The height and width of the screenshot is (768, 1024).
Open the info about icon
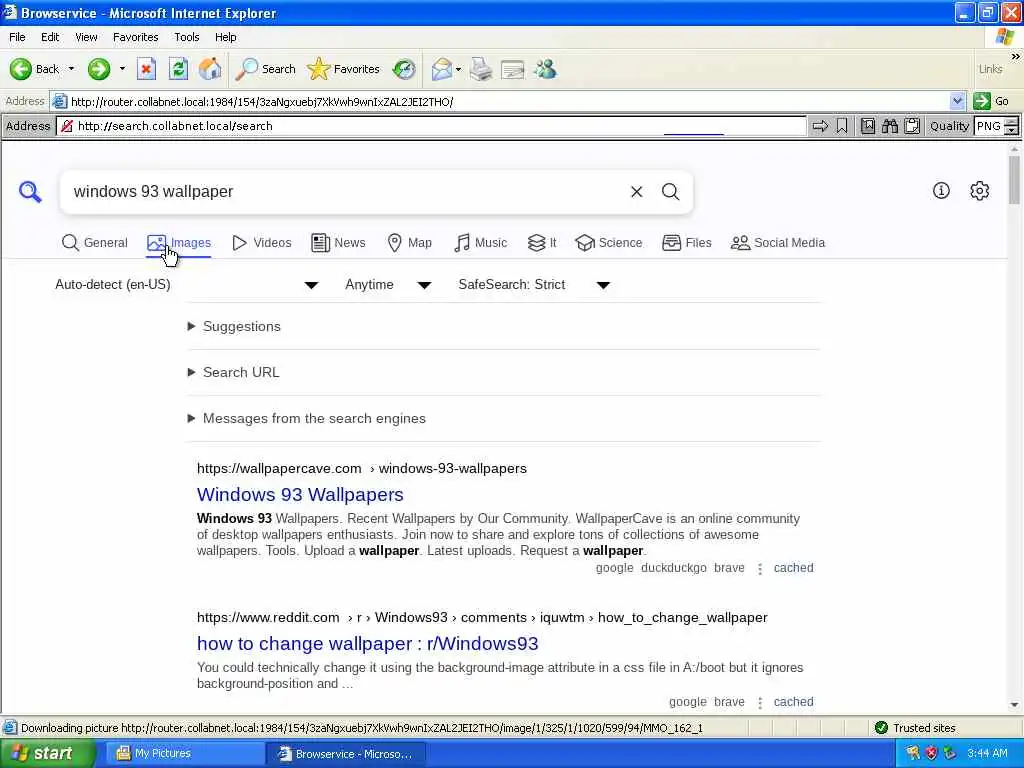click(x=941, y=191)
